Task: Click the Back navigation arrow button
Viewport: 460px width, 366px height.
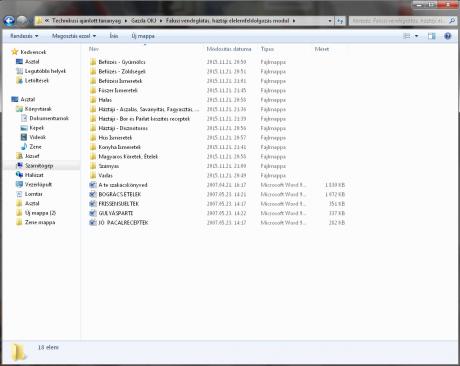Action: coord(9,21)
